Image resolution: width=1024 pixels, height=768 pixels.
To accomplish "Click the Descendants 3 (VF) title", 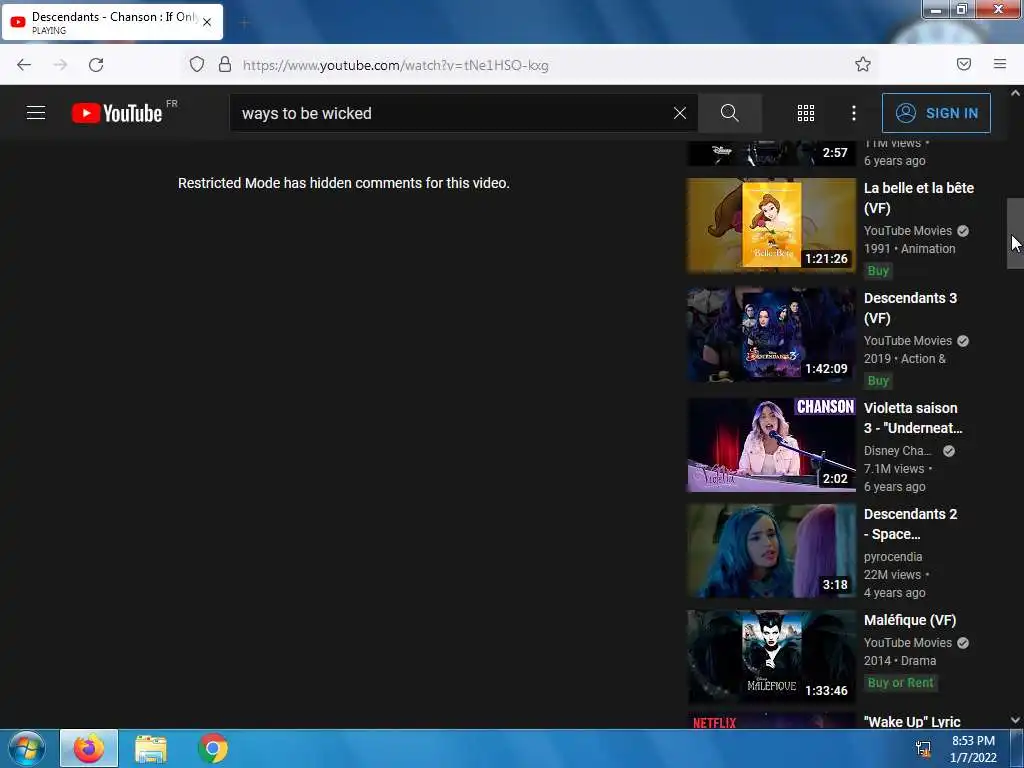I will [x=910, y=308].
